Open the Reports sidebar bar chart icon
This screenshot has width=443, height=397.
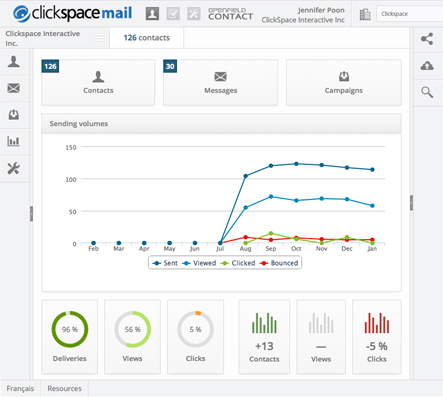point(14,142)
